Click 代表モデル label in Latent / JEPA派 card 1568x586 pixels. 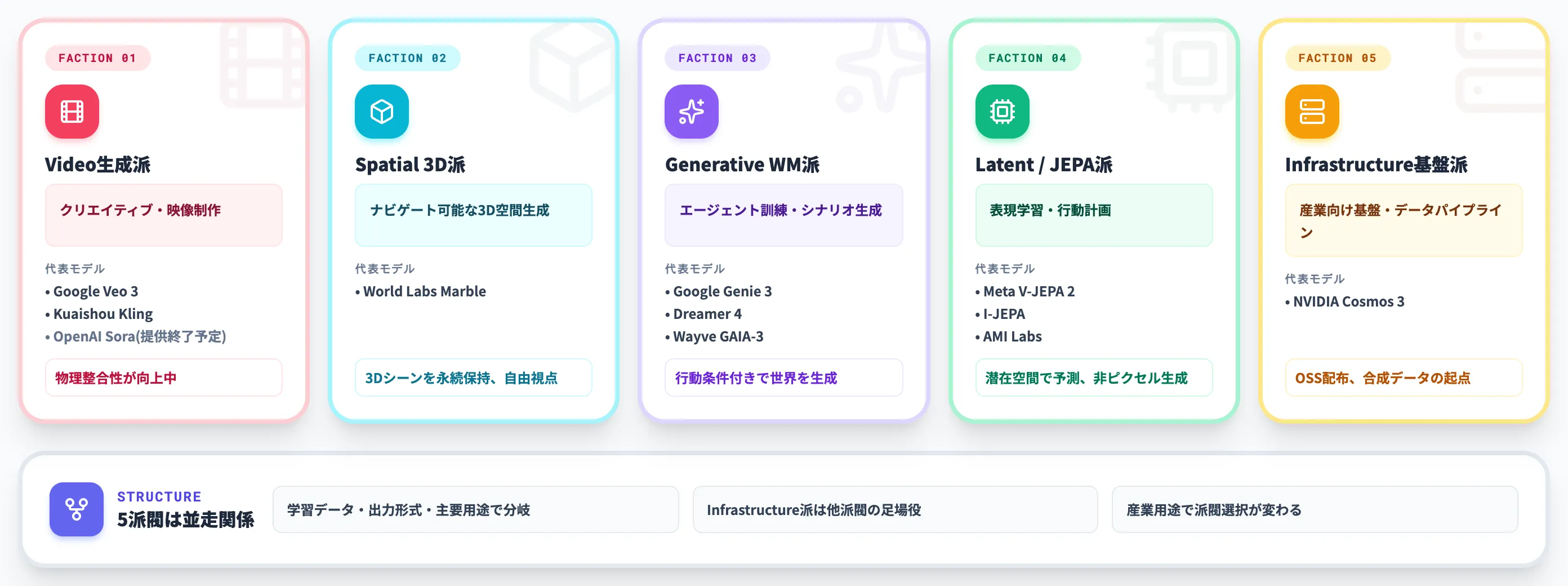pos(1005,269)
